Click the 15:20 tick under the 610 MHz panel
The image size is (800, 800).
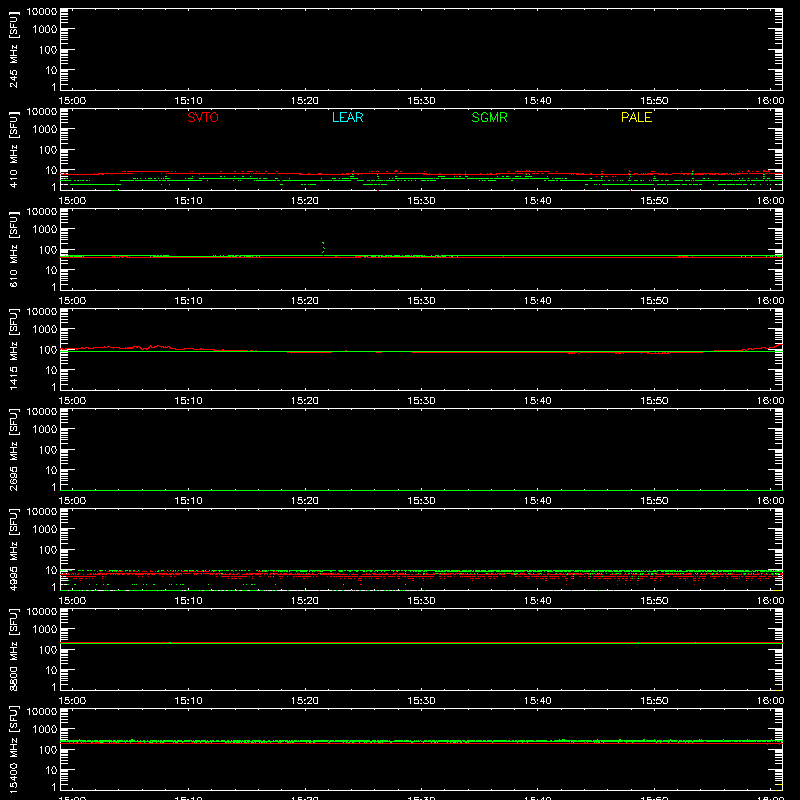tap(305, 301)
